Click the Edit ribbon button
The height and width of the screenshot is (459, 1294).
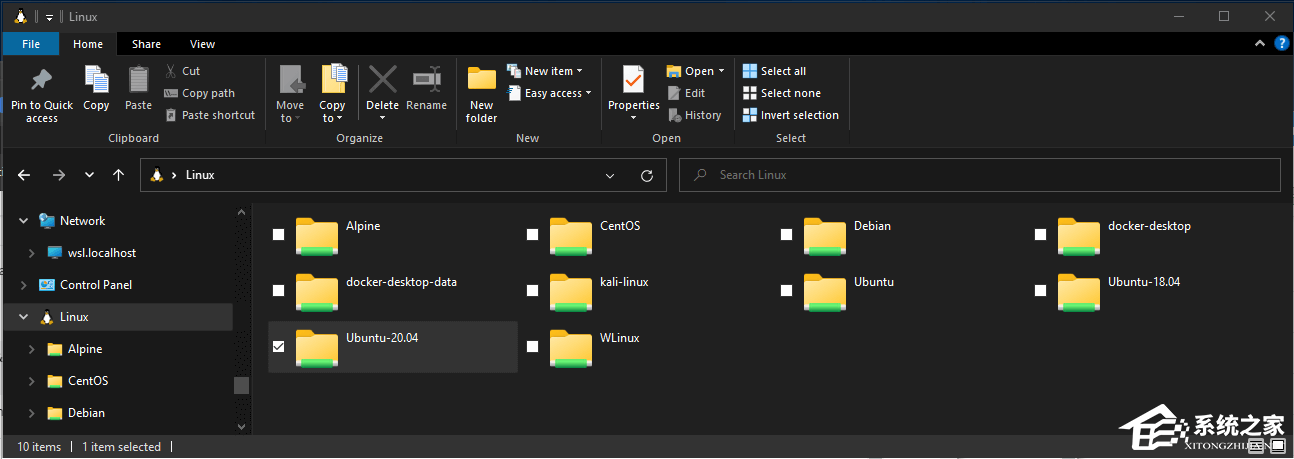click(x=686, y=93)
